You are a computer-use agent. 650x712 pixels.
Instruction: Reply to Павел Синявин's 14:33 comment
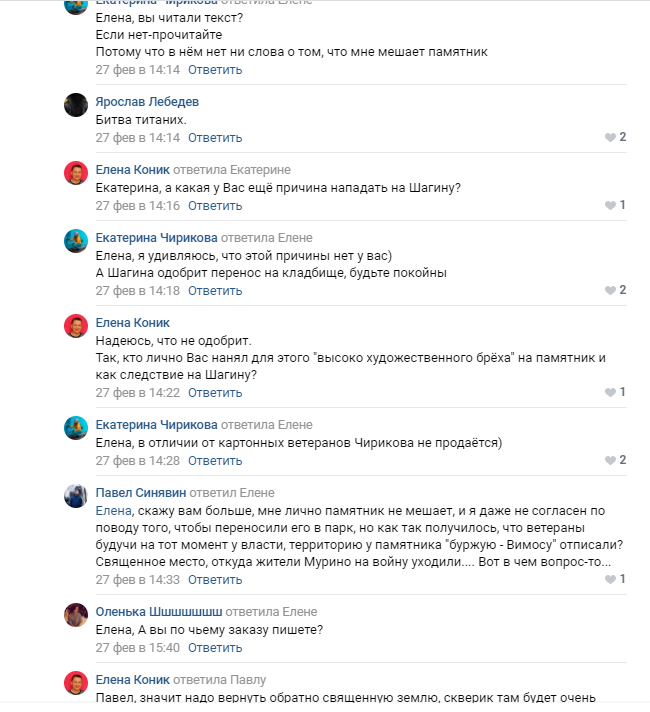pyautogui.click(x=215, y=579)
